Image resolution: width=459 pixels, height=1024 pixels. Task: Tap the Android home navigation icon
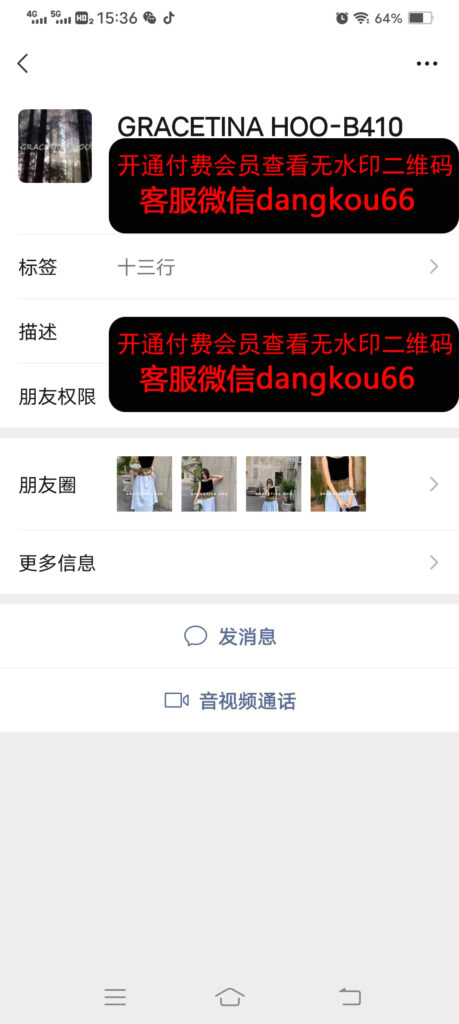pyautogui.click(x=230, y=997)
